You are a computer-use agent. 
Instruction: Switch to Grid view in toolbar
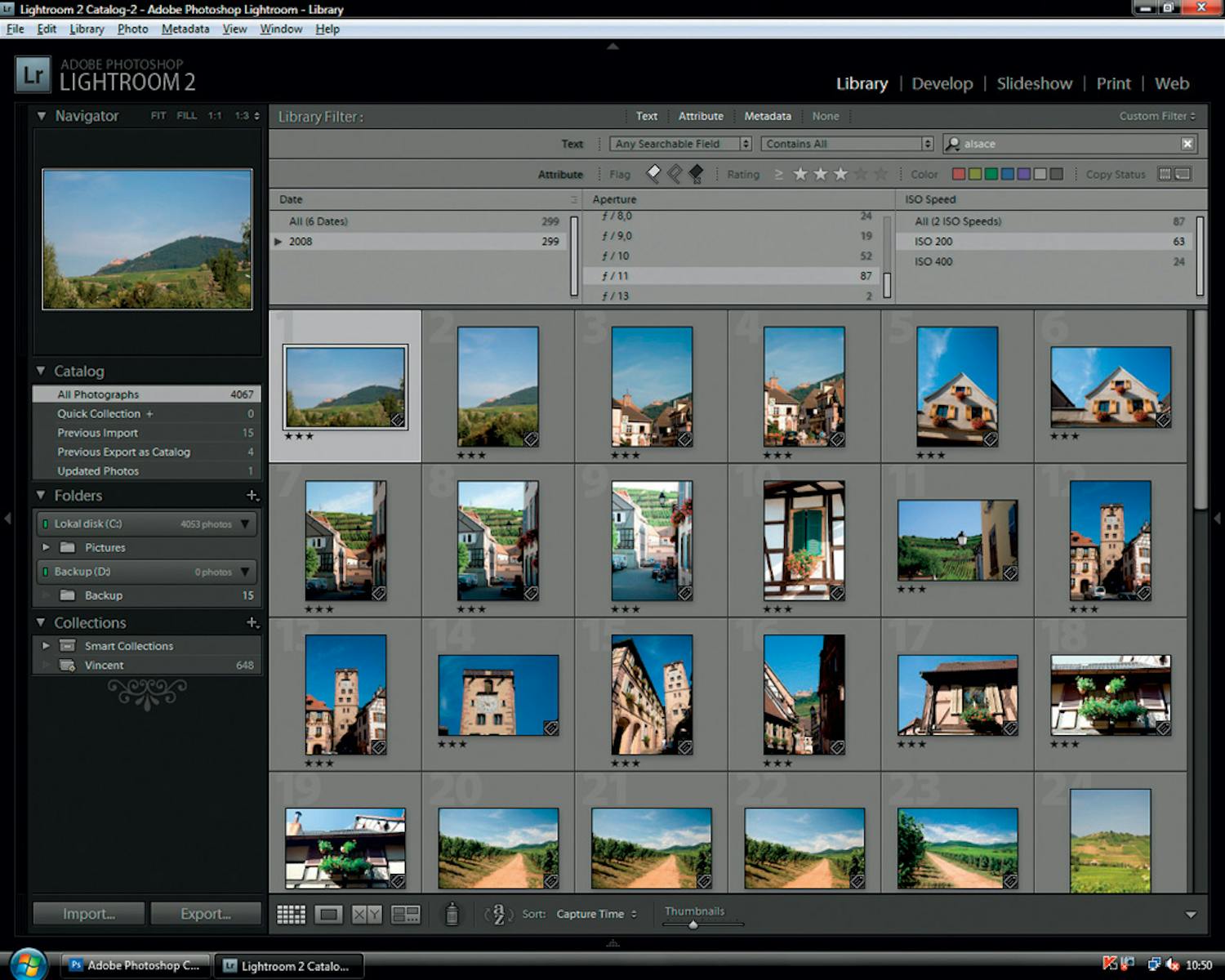click(x=291, y=915)
